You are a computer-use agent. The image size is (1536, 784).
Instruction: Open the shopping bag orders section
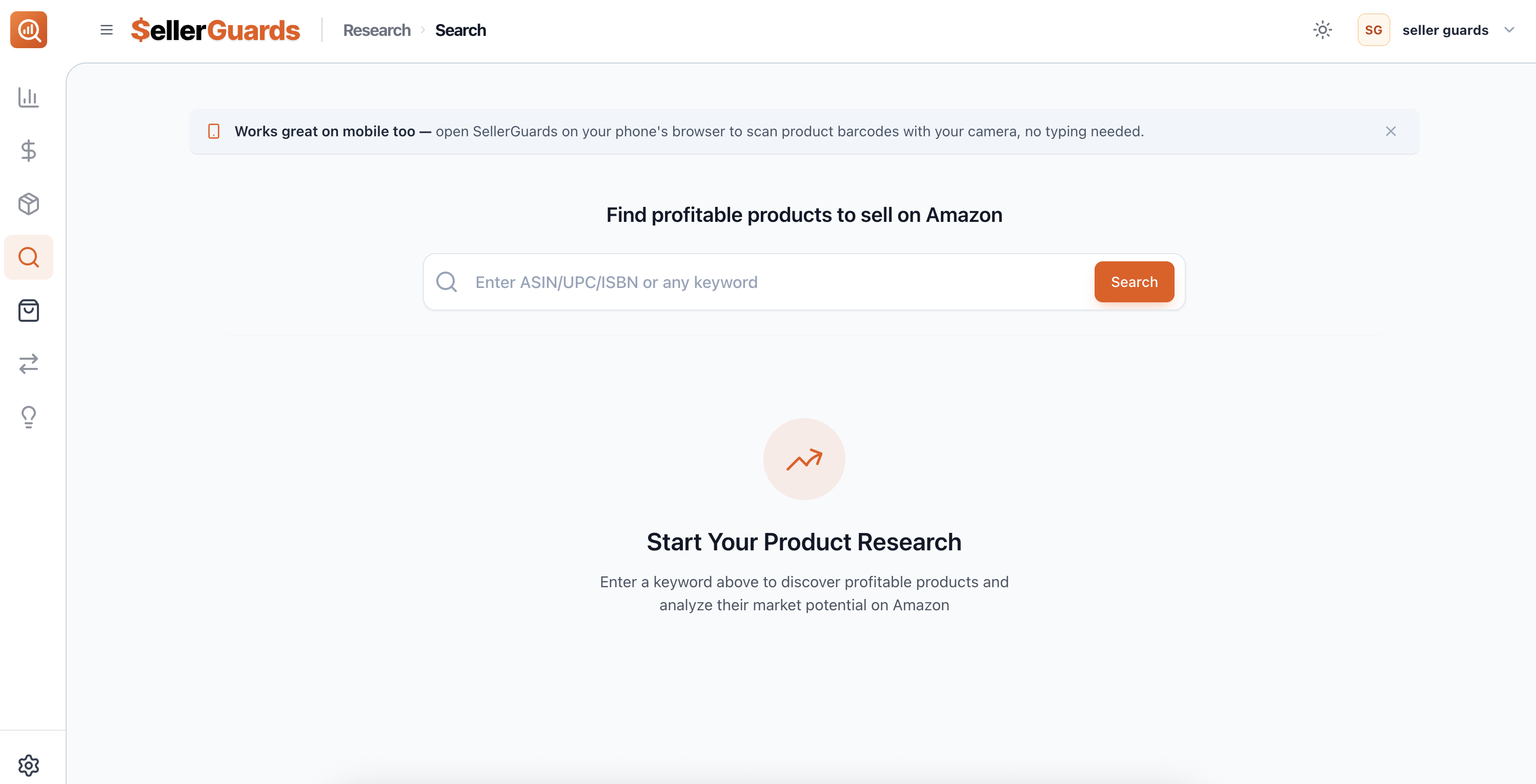point(28,311)
